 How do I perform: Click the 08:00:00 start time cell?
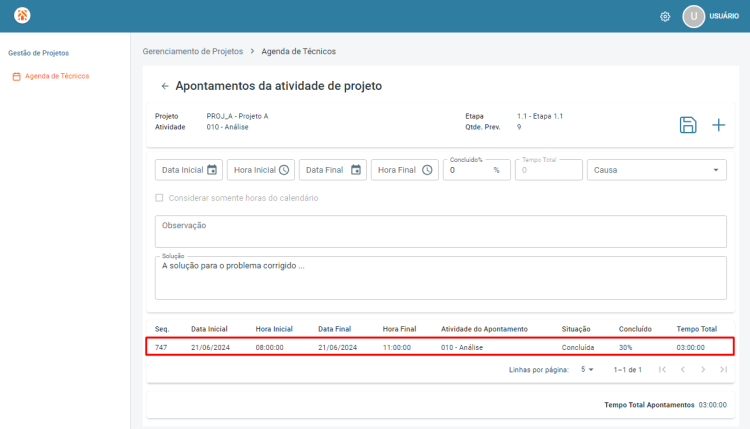coord(269,348)
